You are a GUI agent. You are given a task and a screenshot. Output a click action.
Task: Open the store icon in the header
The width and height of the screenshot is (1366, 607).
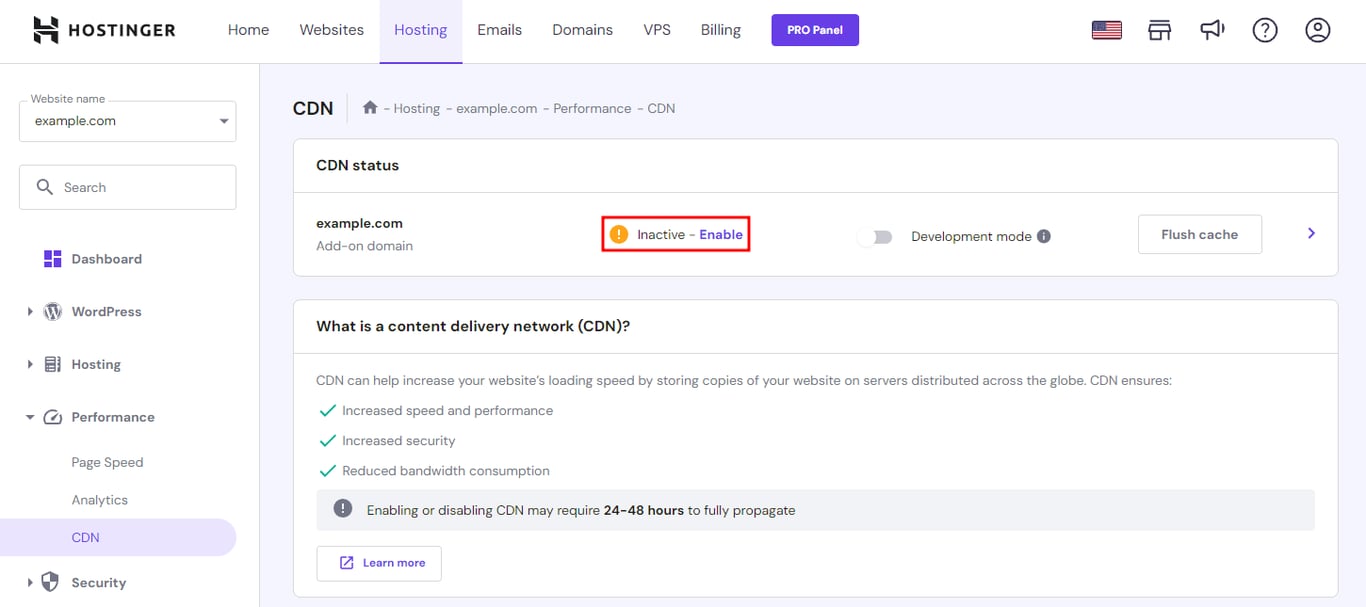point(1159,30)
